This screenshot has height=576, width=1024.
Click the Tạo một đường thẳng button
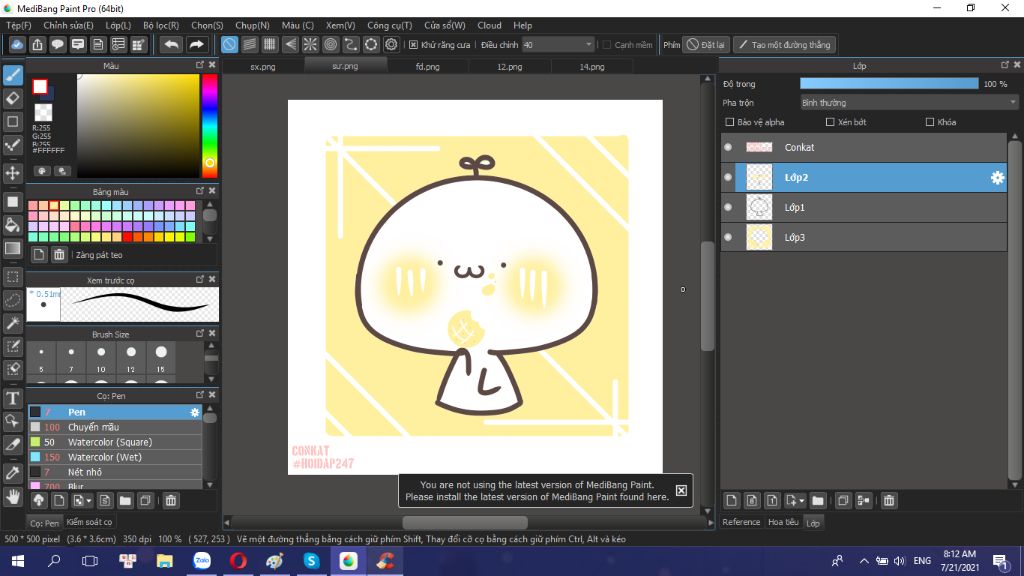(x=784, y=45)
